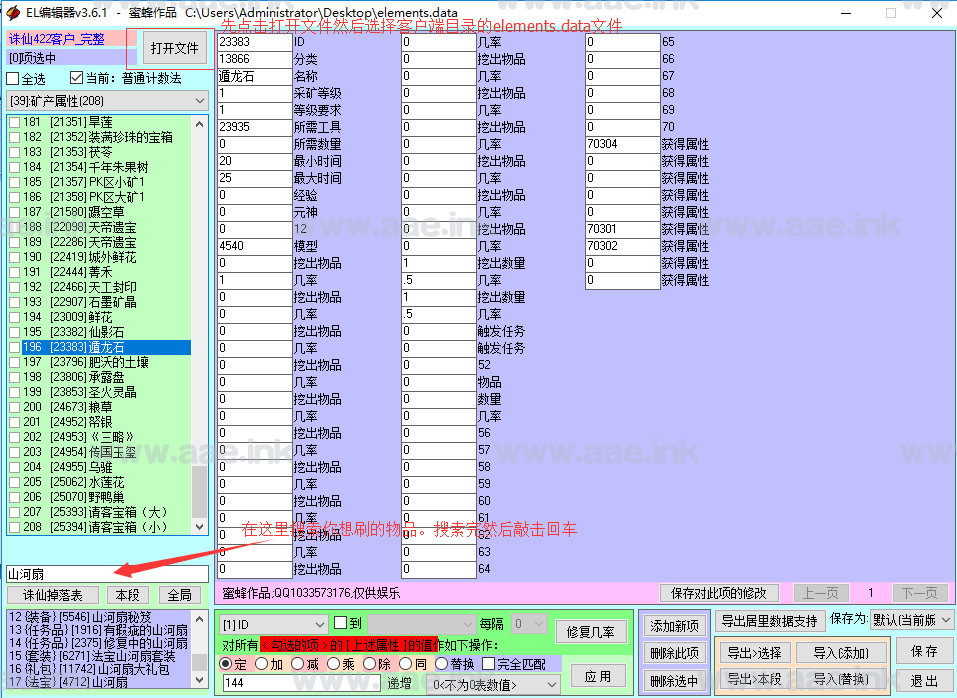Click the 保存对此项的修改 button
The height and width of the screenshot is (698, 957).
(720, 593)
